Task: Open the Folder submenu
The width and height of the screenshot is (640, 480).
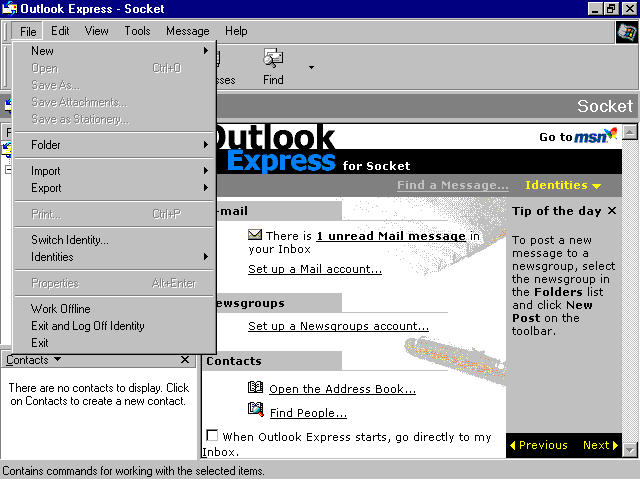Action: 114,145
